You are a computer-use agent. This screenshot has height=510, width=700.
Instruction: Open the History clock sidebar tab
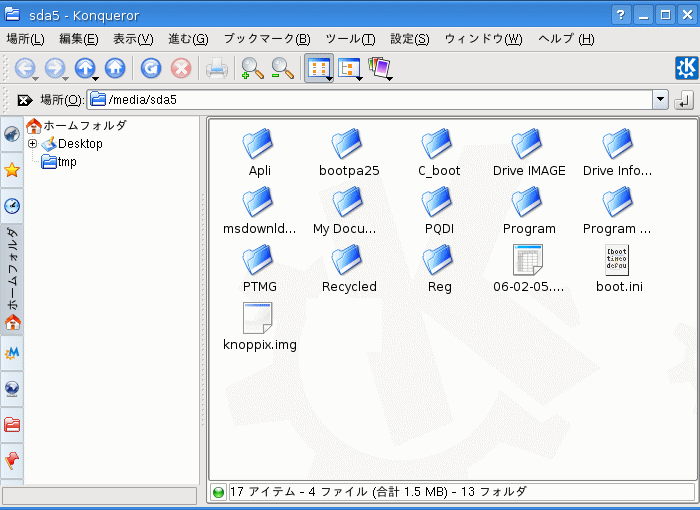[x=12, y=206]
